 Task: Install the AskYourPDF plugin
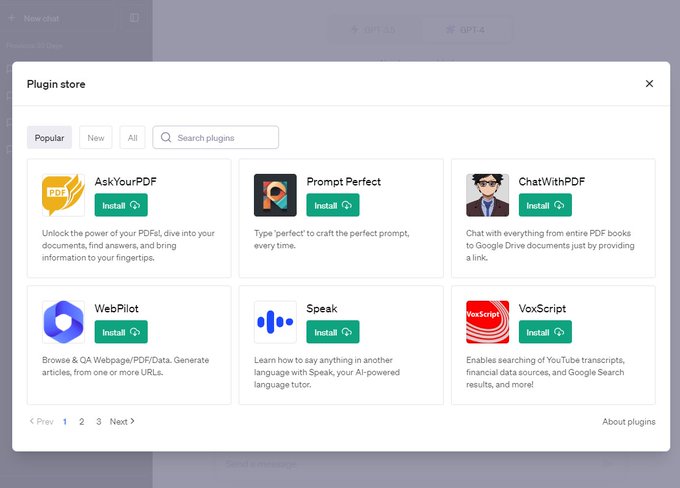click(121, 205)
